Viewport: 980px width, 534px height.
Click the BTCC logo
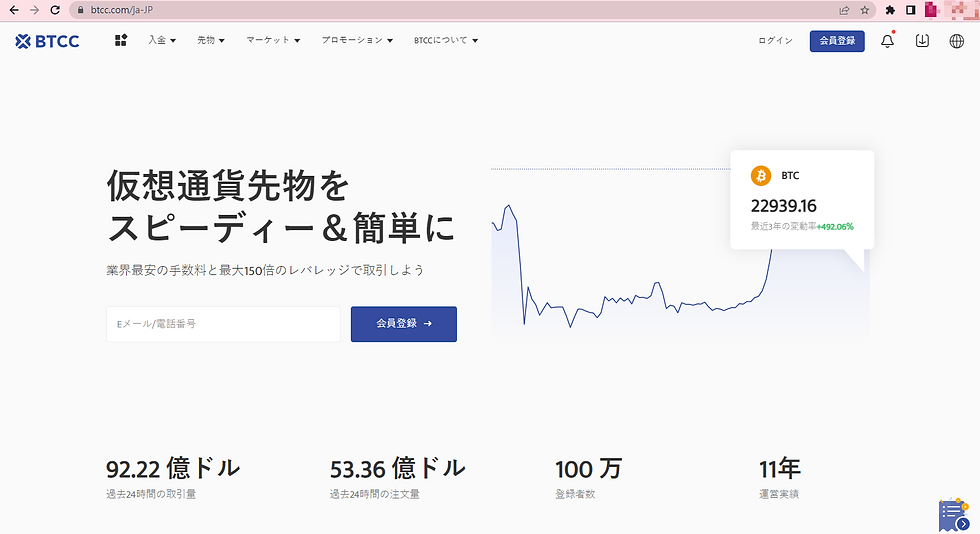click(x=48, y=41)
